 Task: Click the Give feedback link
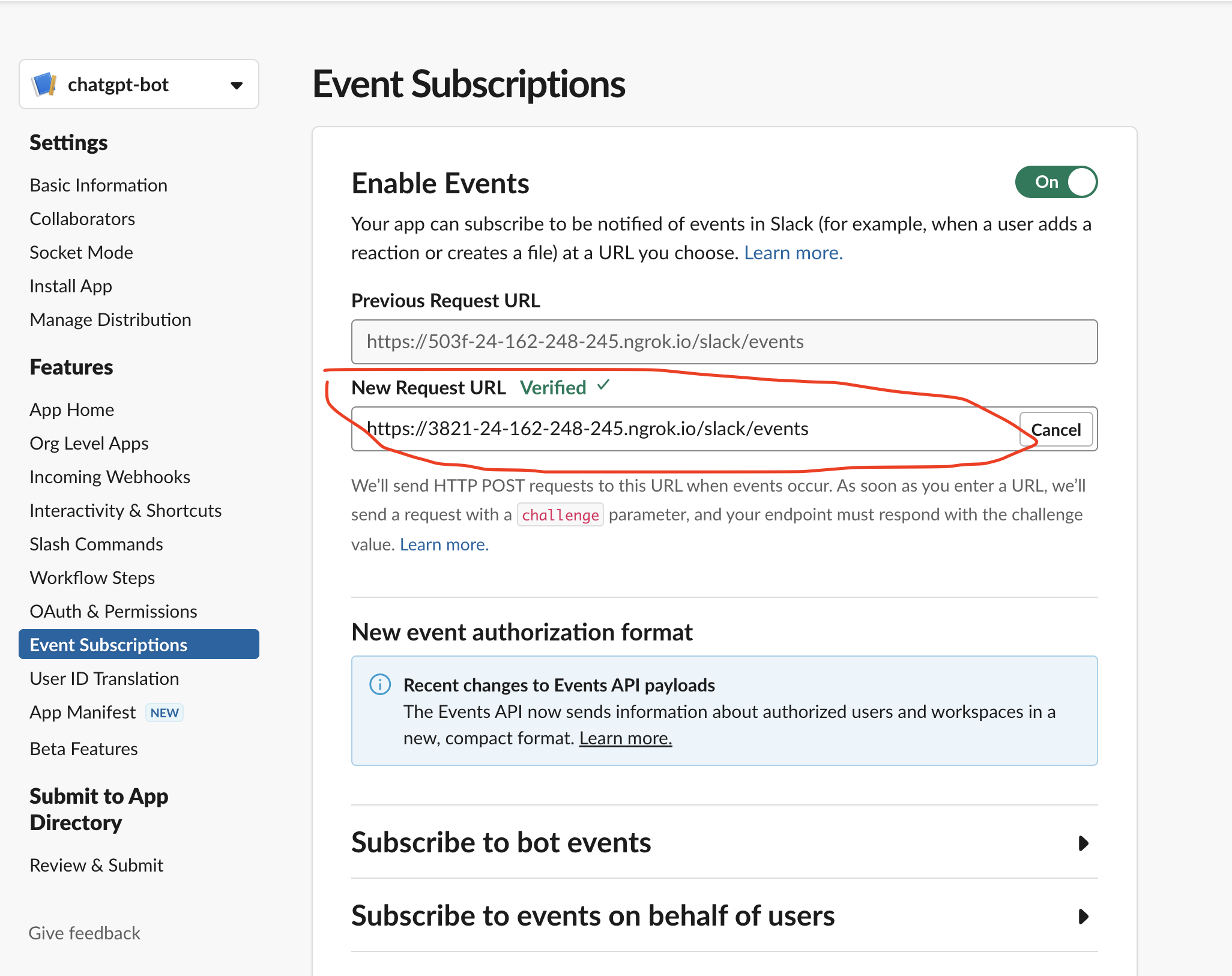(84, 933)
